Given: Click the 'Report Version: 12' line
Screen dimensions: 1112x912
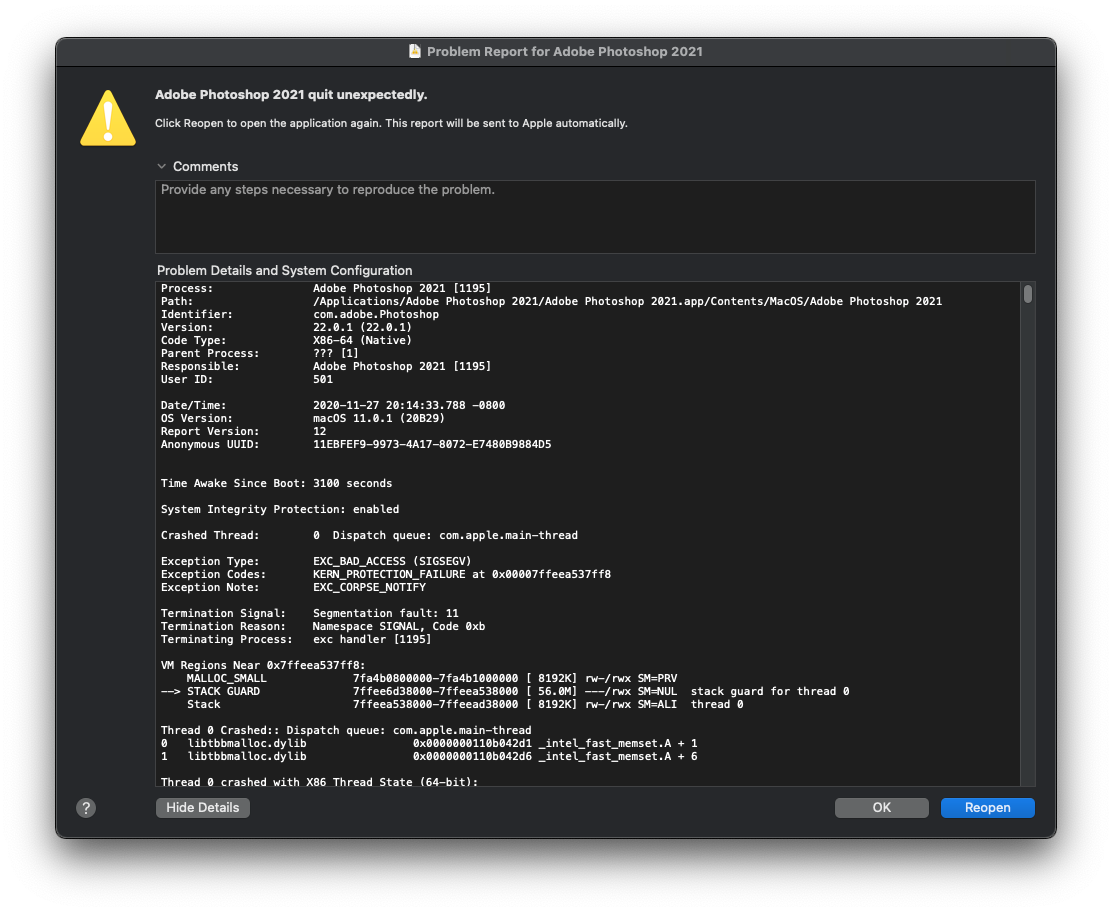Looking at the screenshot, I should [243, 431].
